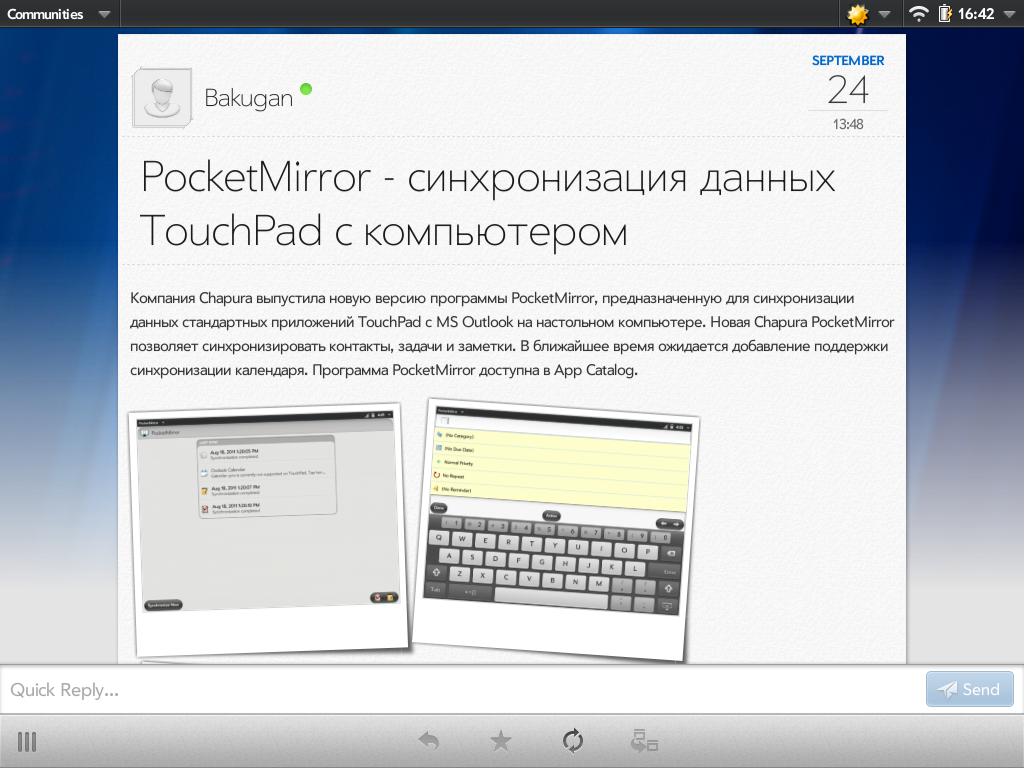Expand the notifications dropdown arrow beside sun
The image size is (1024, 768).
[884, 14]
